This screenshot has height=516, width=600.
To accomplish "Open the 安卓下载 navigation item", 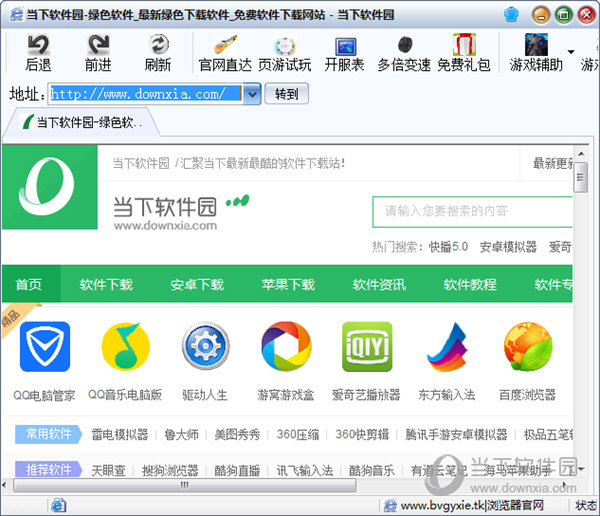I will 197,284.
